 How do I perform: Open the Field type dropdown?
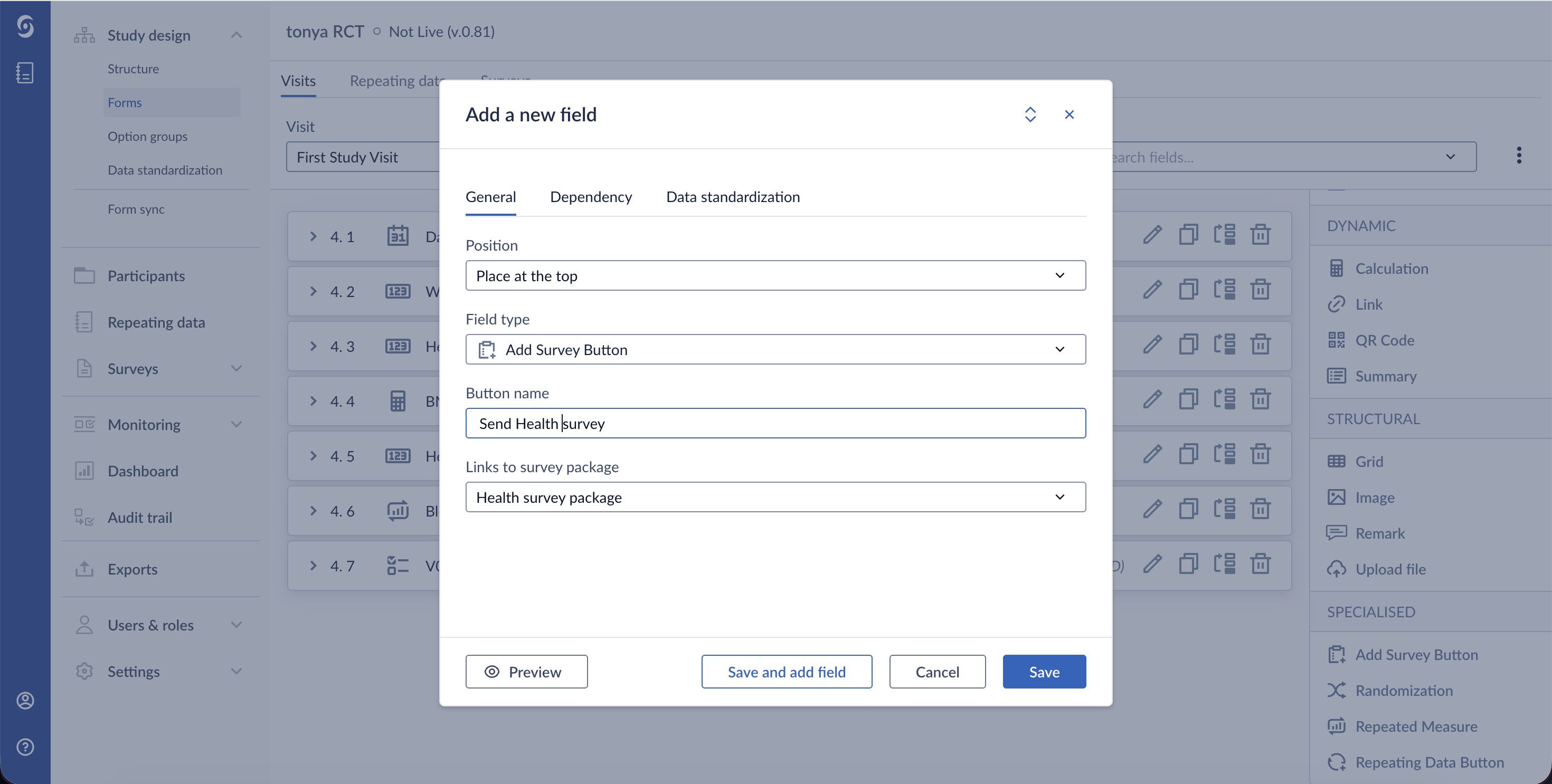[x=775, y=349]
